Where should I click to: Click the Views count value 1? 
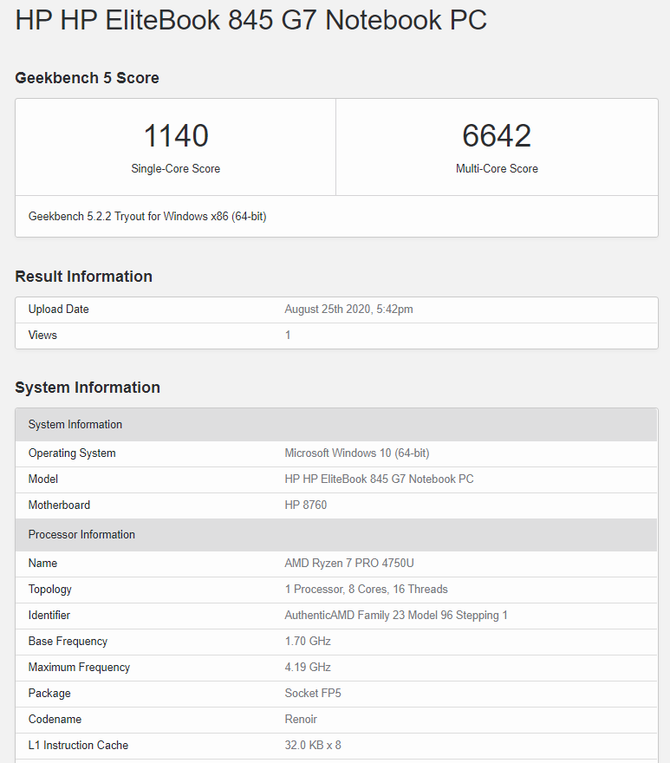pyautogui.click(x=288, y=335)
